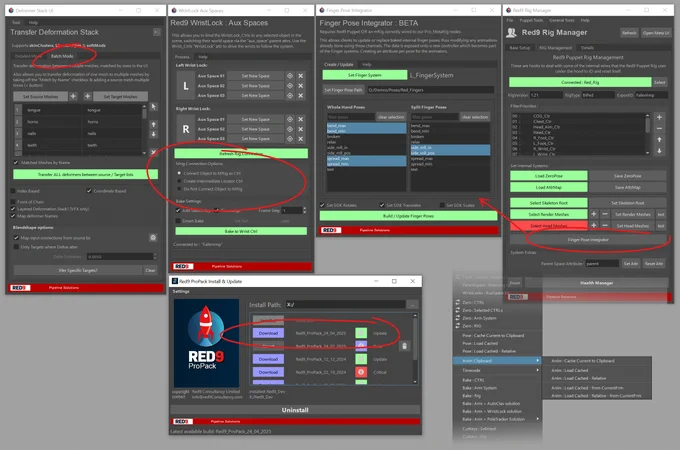Select spread_max in Whole Hand Poses list
The width and height of the screenshot is (680, 450).
366,159
